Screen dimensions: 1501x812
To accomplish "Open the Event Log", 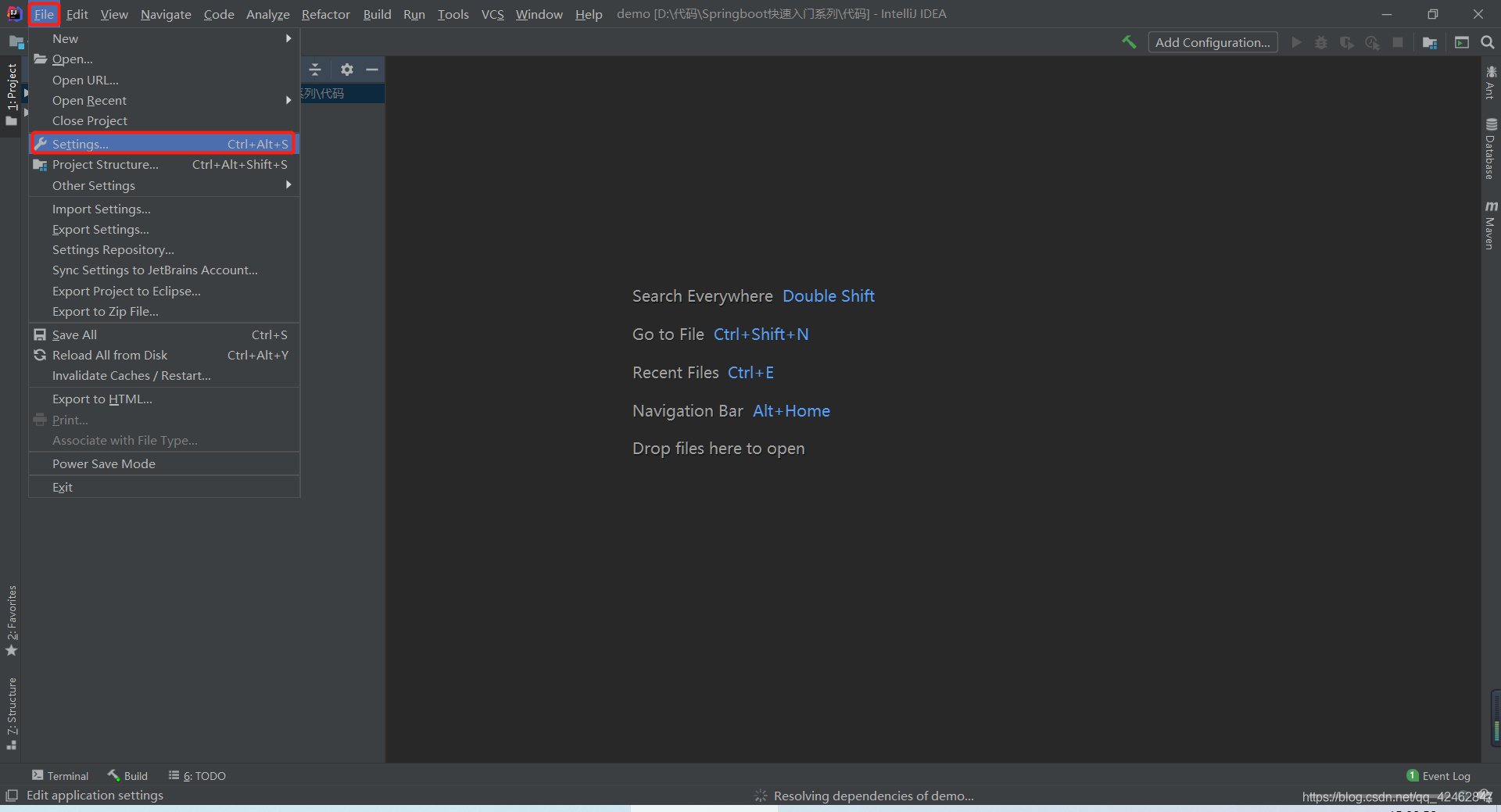I will [1438, 775].
